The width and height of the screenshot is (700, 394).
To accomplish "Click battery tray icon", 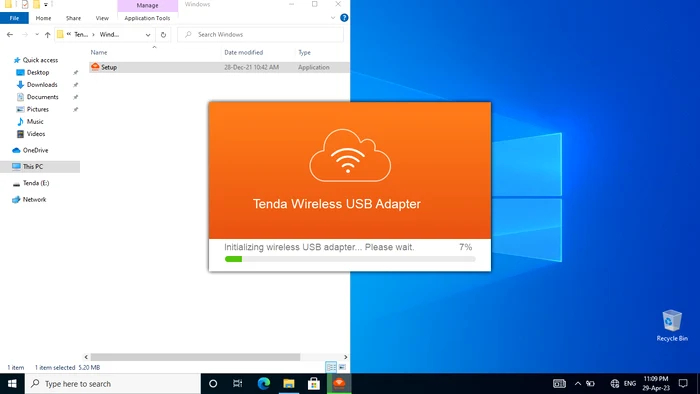I will [591, 384].
